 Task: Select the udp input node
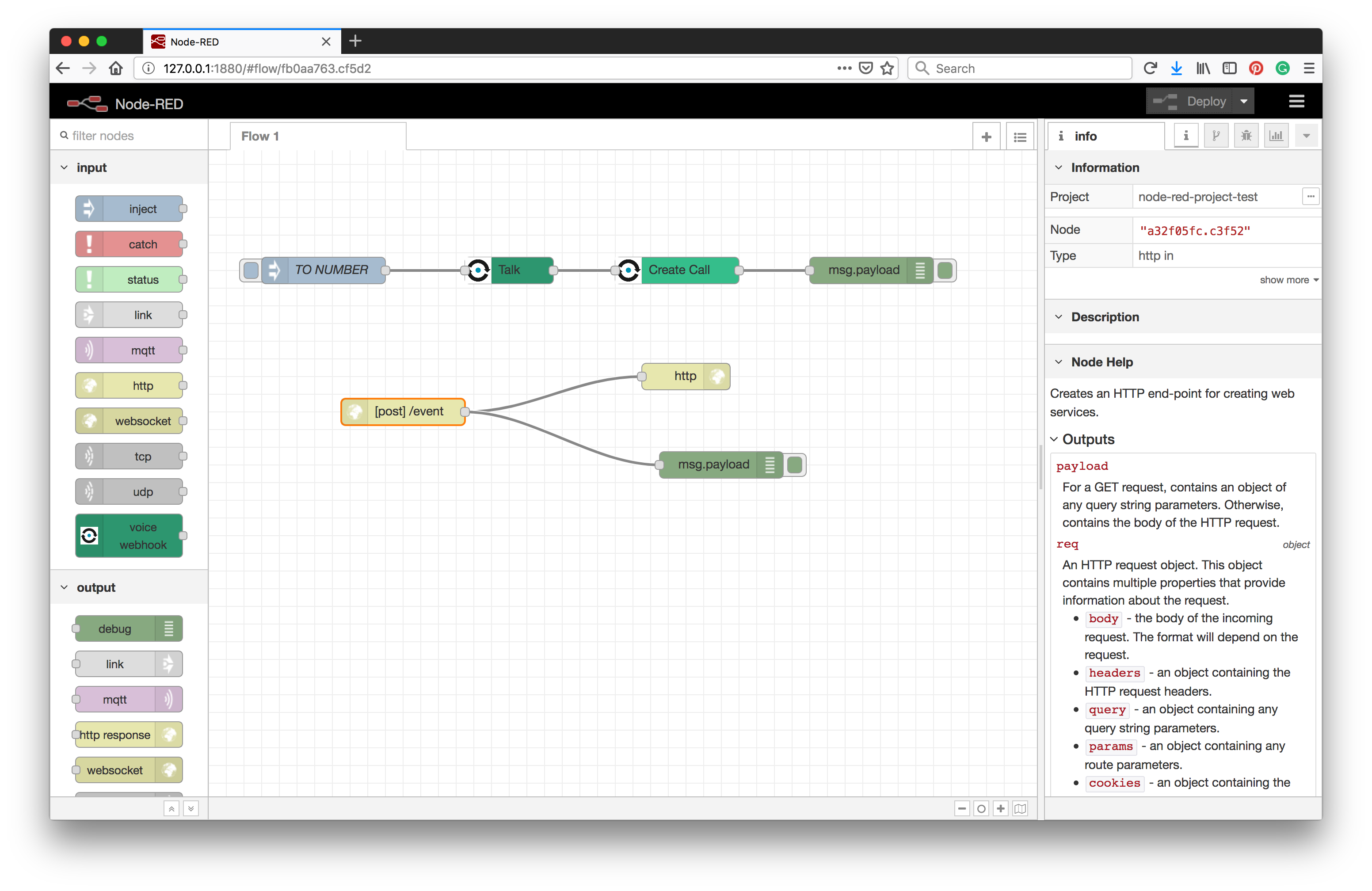(129, 491)
